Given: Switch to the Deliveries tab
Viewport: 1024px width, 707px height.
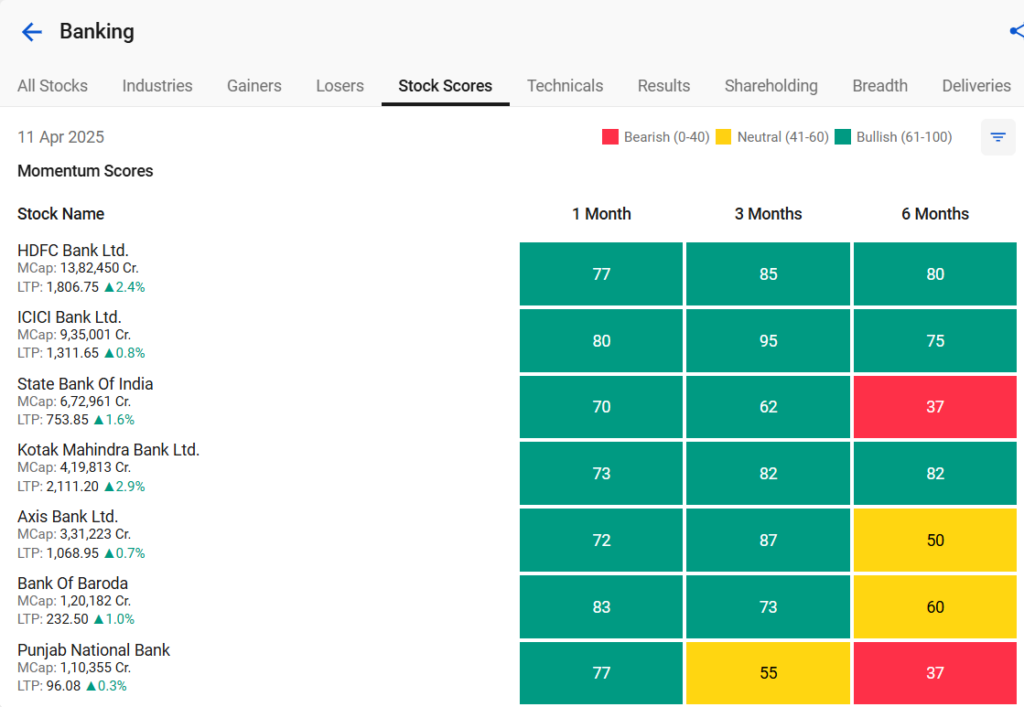Looking at the screenshot, I should [976, 86].
